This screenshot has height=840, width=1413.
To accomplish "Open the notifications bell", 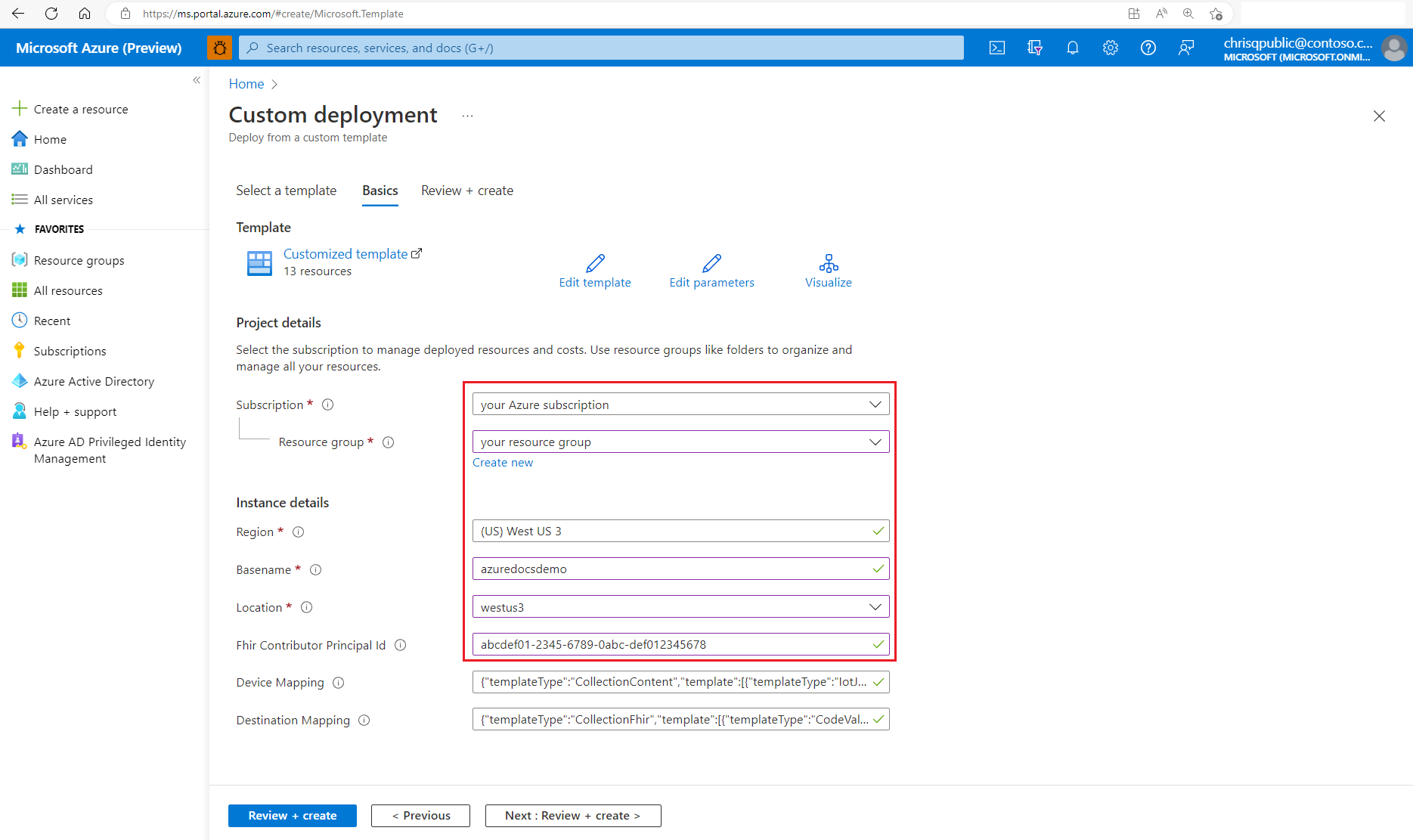I will pyautogui.click(x=1072, y=47).
